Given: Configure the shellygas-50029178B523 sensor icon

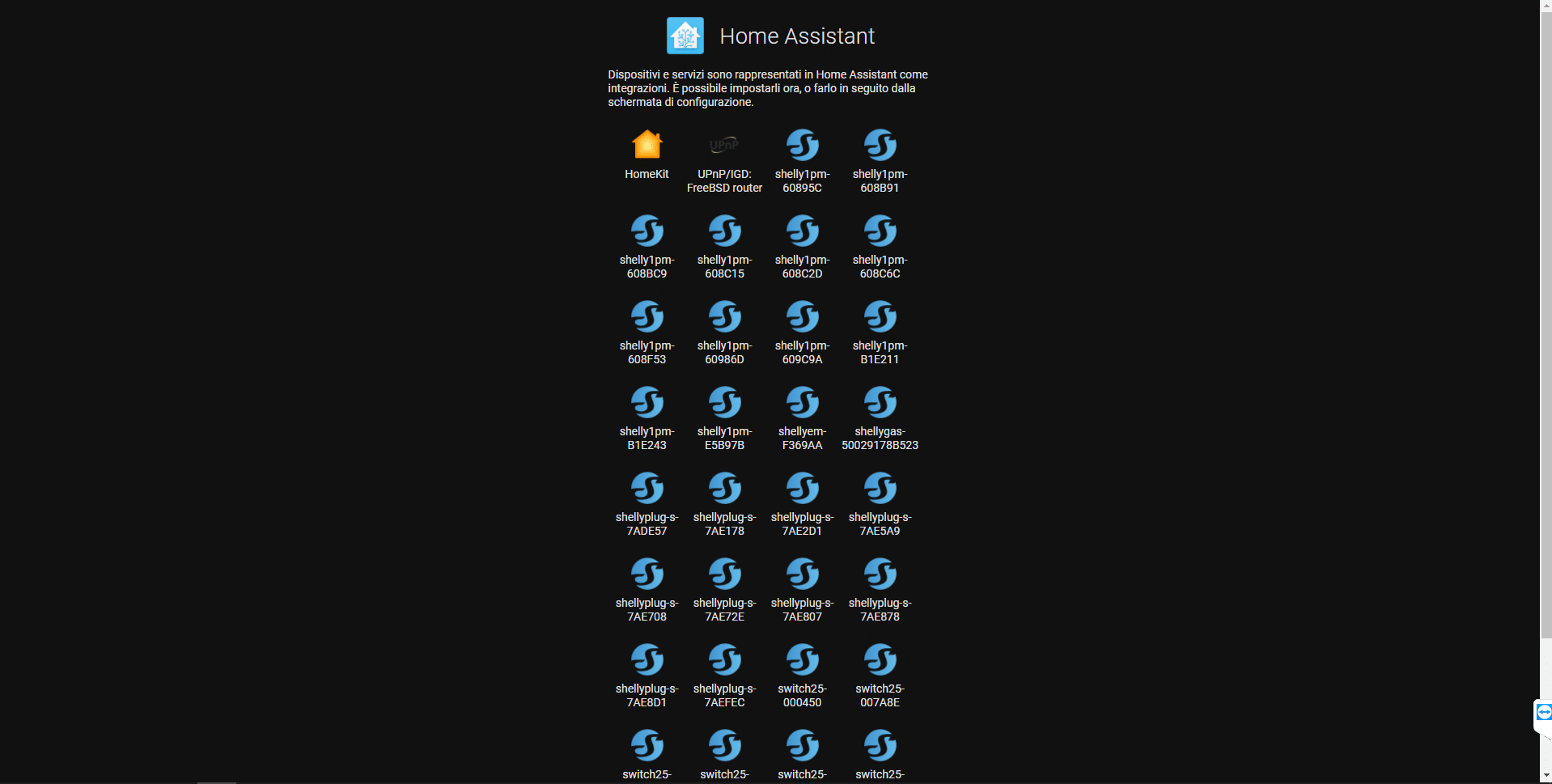Looking at the screenshot, I should 880,402.
